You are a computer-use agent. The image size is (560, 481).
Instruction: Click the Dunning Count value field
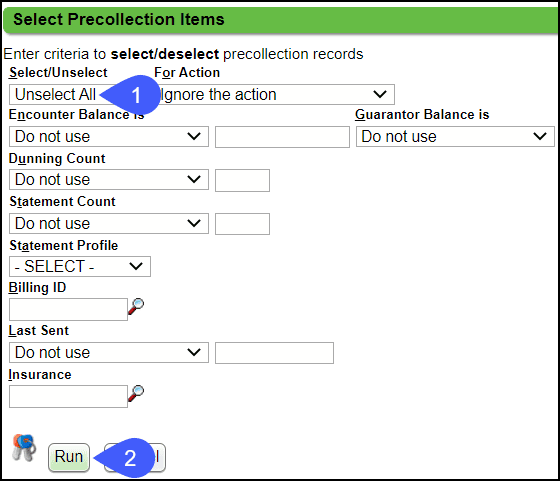coord(242,180)
